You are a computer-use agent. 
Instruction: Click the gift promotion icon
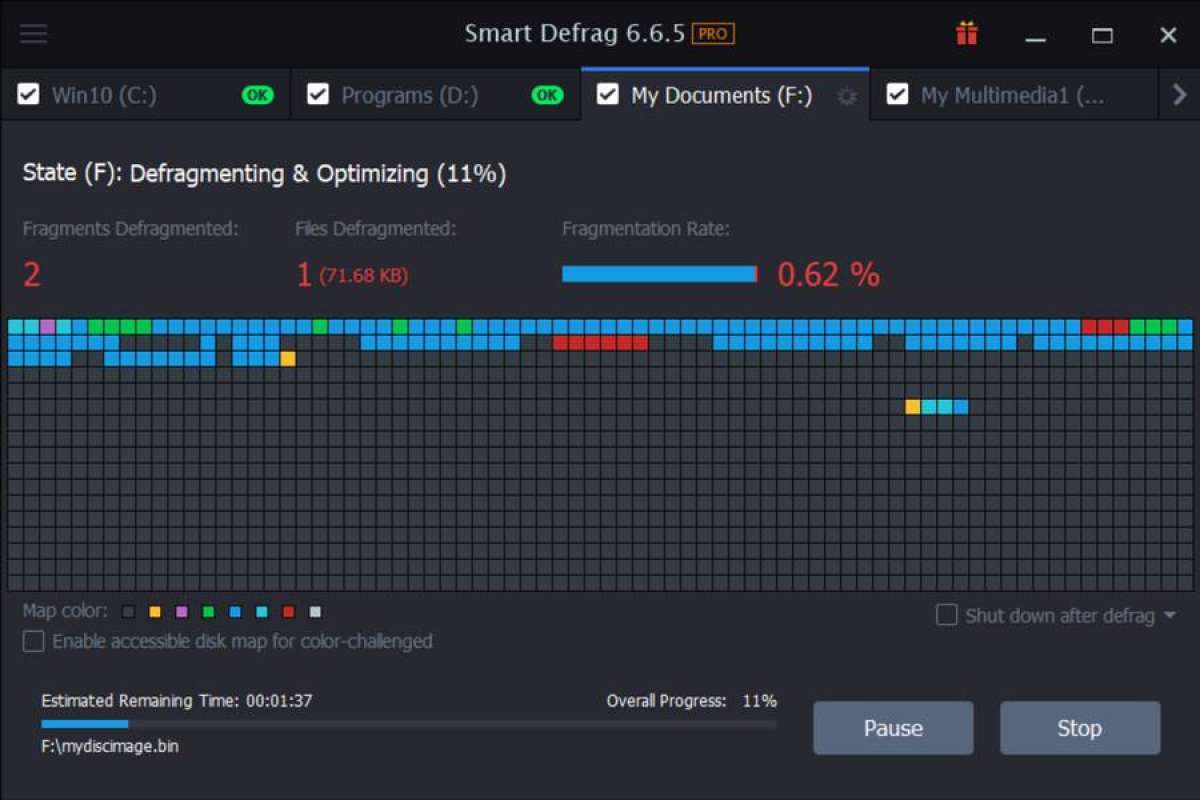[966, 33]
